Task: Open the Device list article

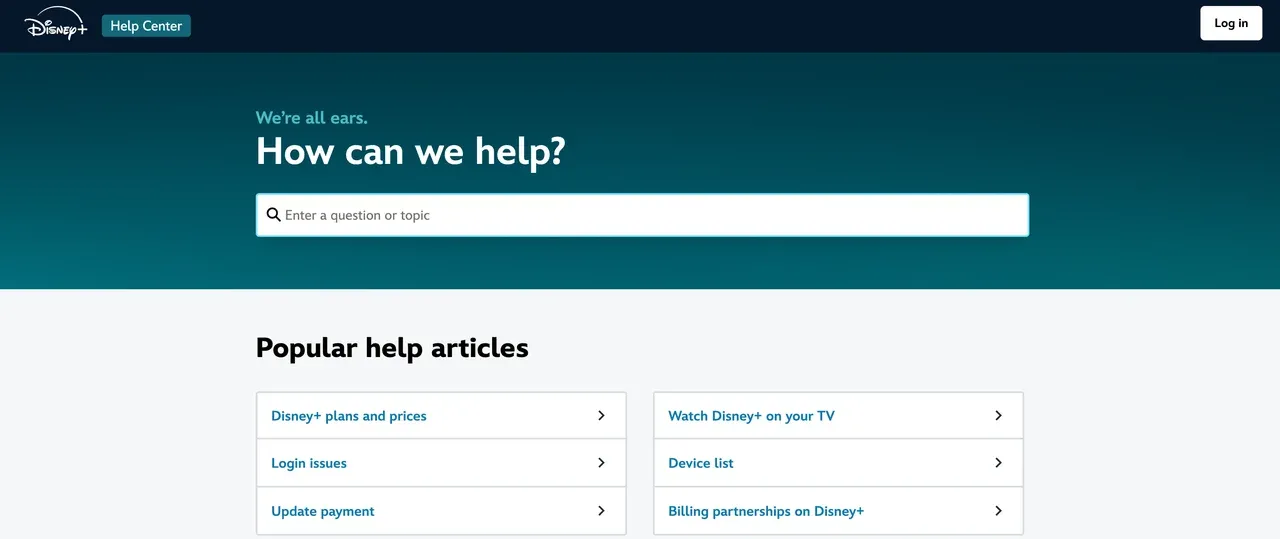Action: [x=838, y=463]
